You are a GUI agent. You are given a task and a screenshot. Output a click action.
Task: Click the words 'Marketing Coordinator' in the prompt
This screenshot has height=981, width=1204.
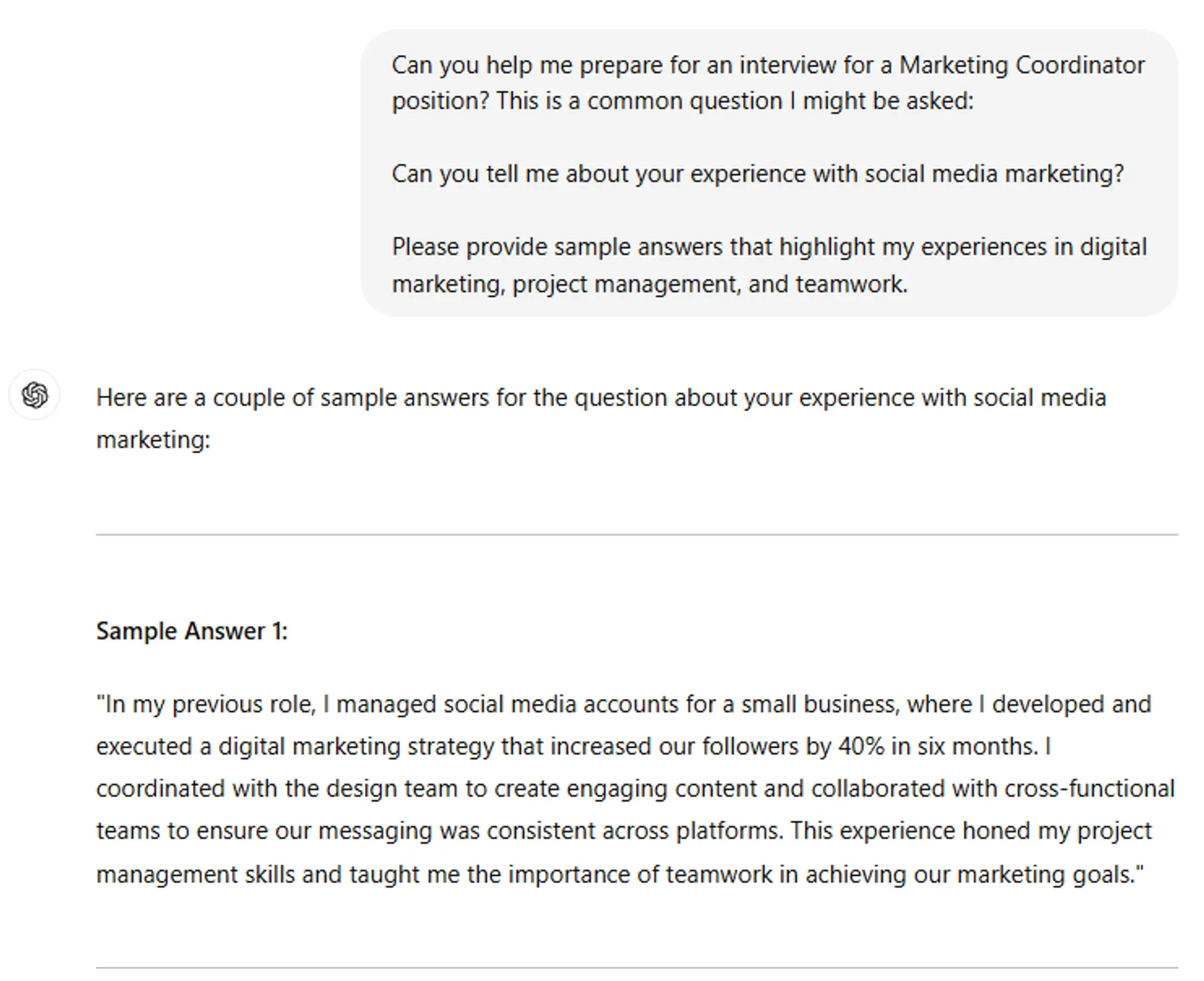tap(1022, 65)
